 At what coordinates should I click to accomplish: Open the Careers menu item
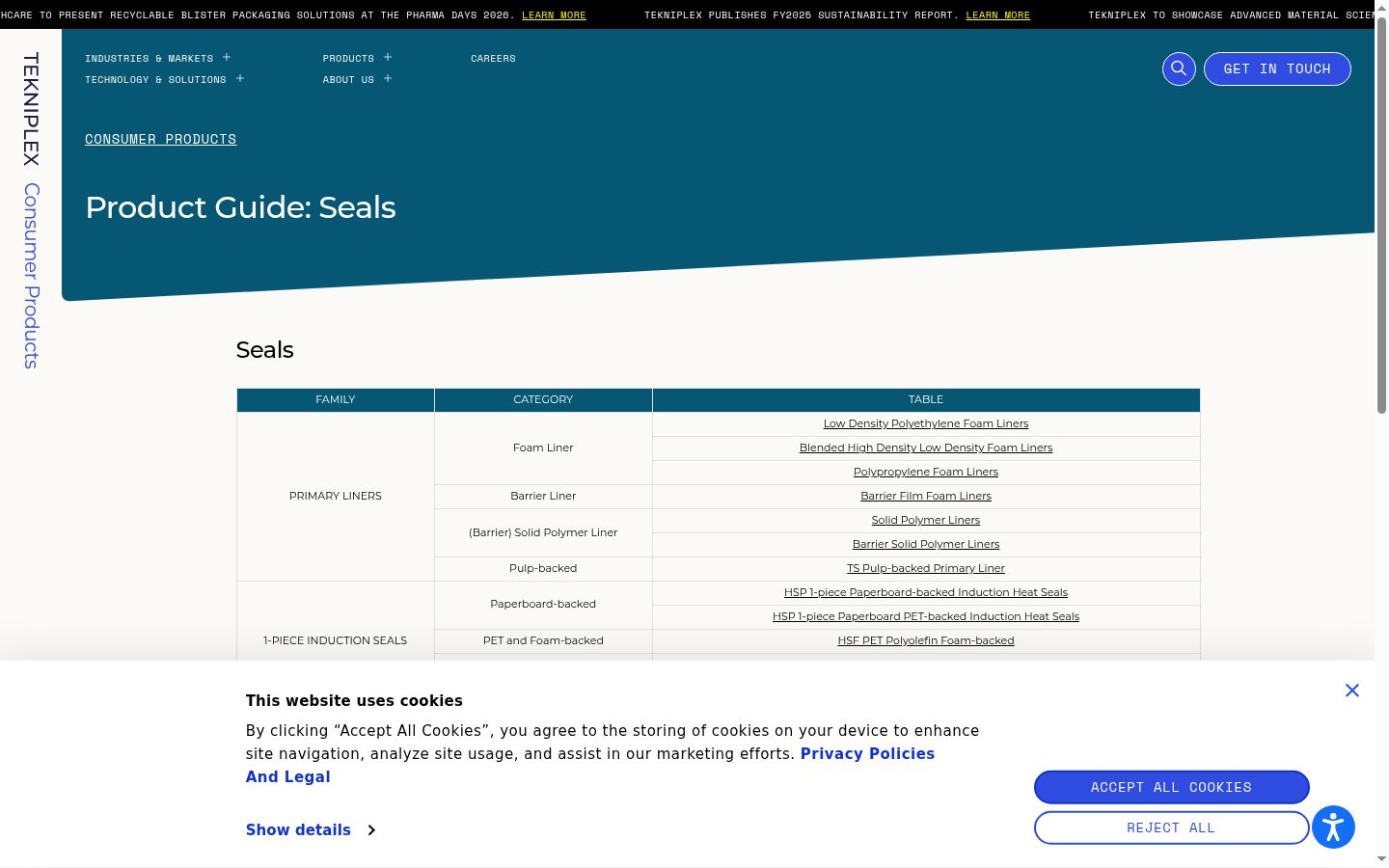click(x=493, y=59)
